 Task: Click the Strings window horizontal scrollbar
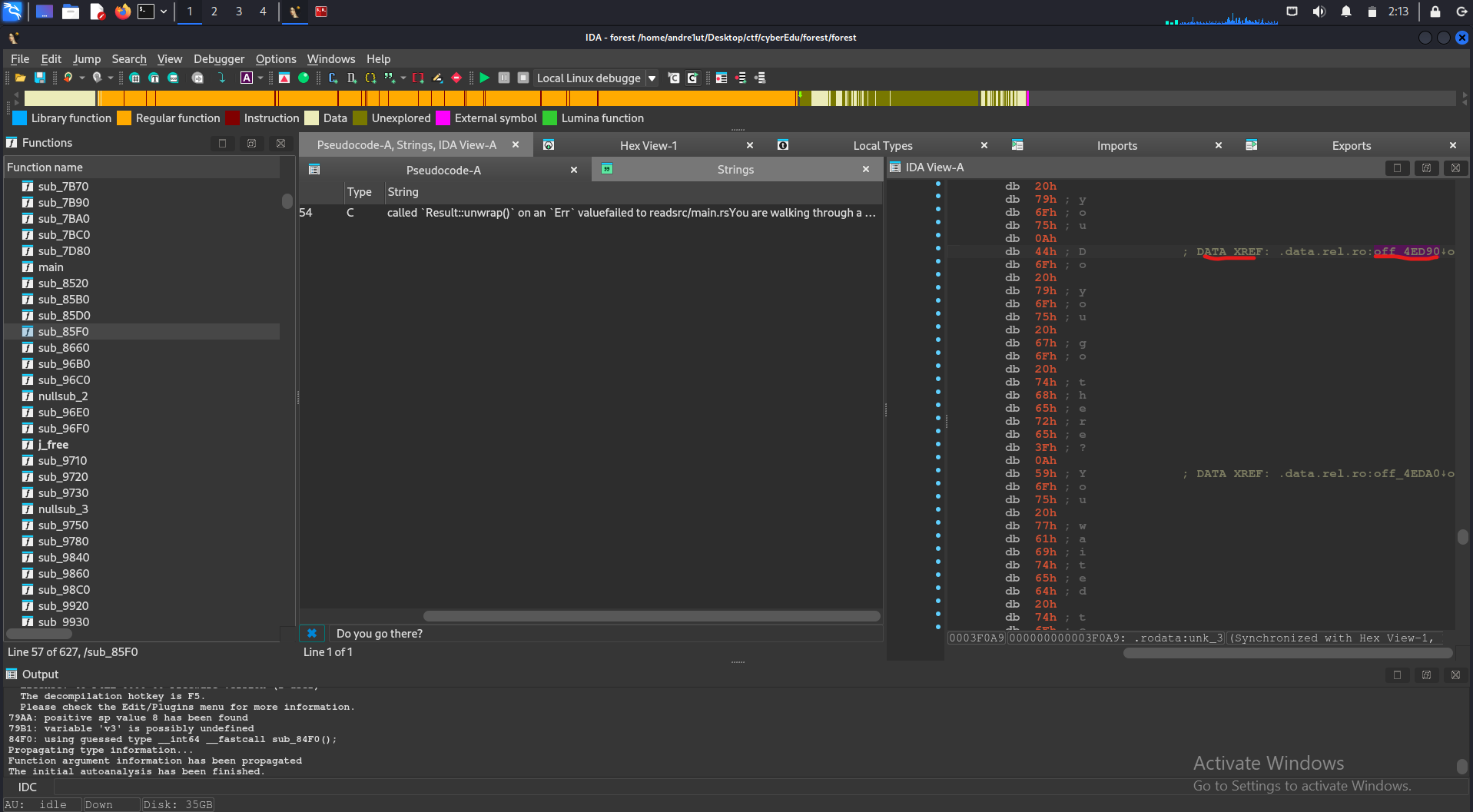point(652,616)
